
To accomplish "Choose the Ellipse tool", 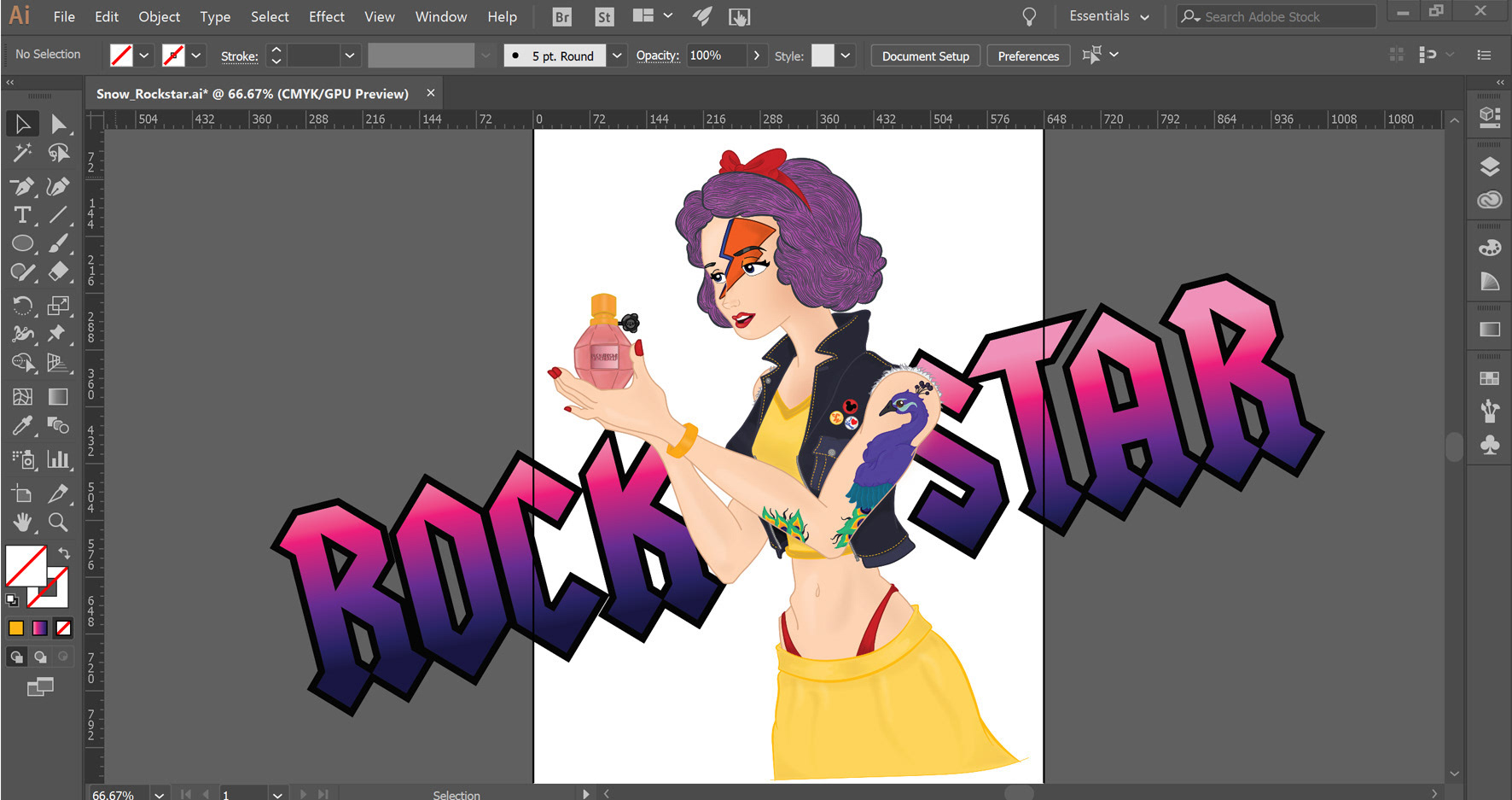I will 22,244.
